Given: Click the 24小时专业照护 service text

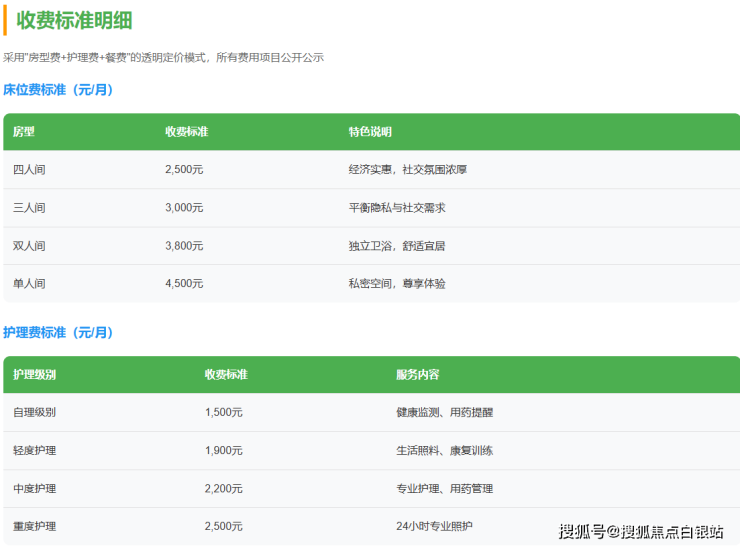Looking at the screenshot, I should (x=434, y=526).
